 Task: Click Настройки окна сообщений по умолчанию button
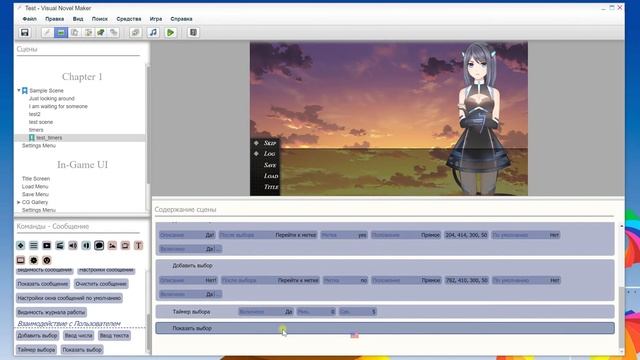click(69, 298)
